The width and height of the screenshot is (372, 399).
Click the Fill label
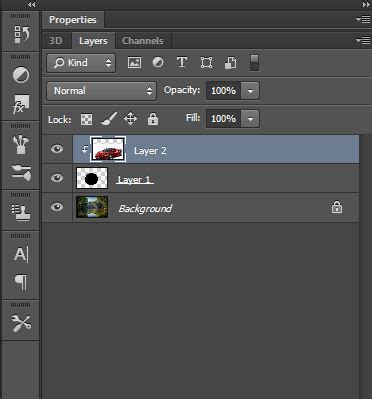coord(193,118)
